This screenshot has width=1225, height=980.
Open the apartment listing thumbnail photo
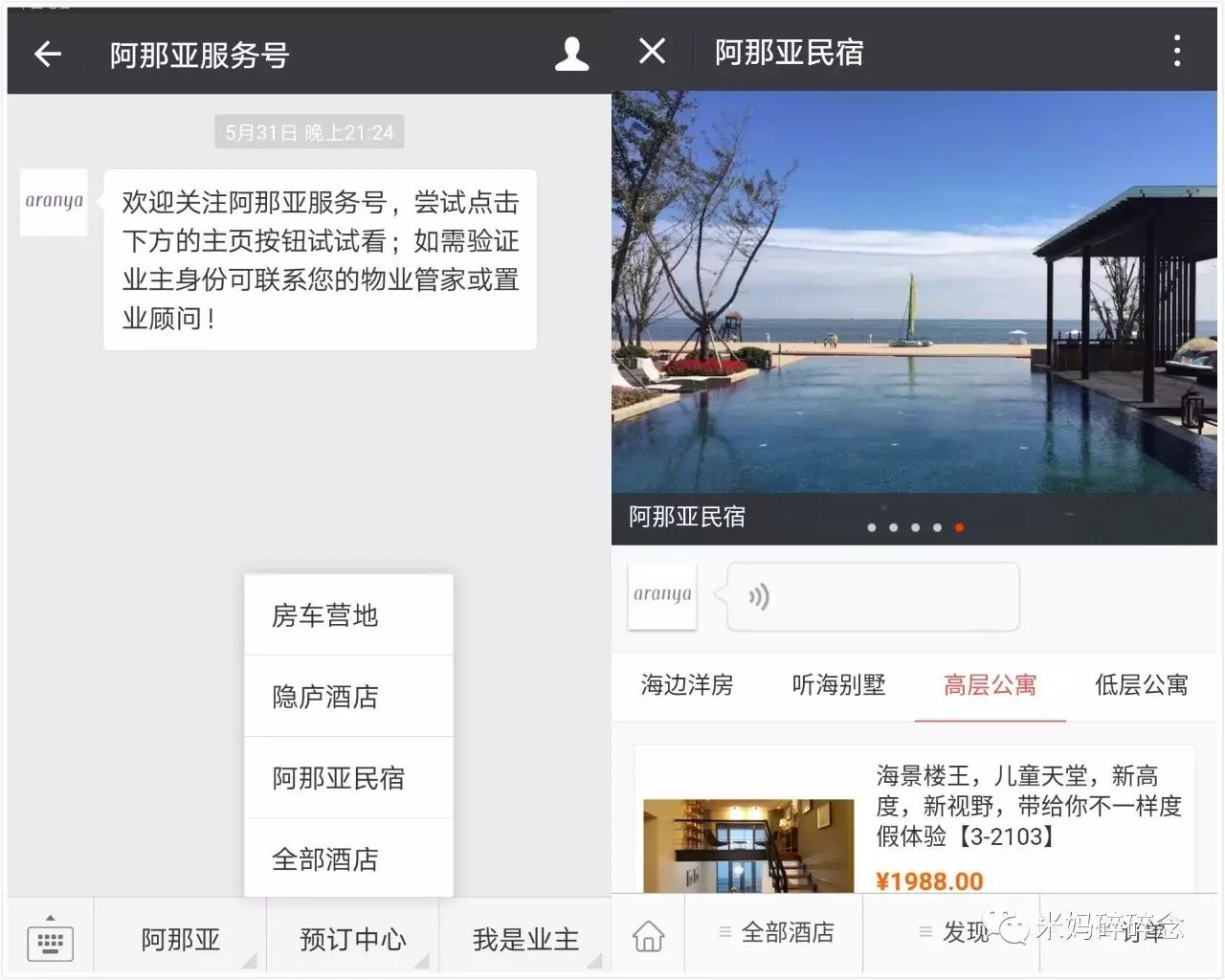point(748,846)
